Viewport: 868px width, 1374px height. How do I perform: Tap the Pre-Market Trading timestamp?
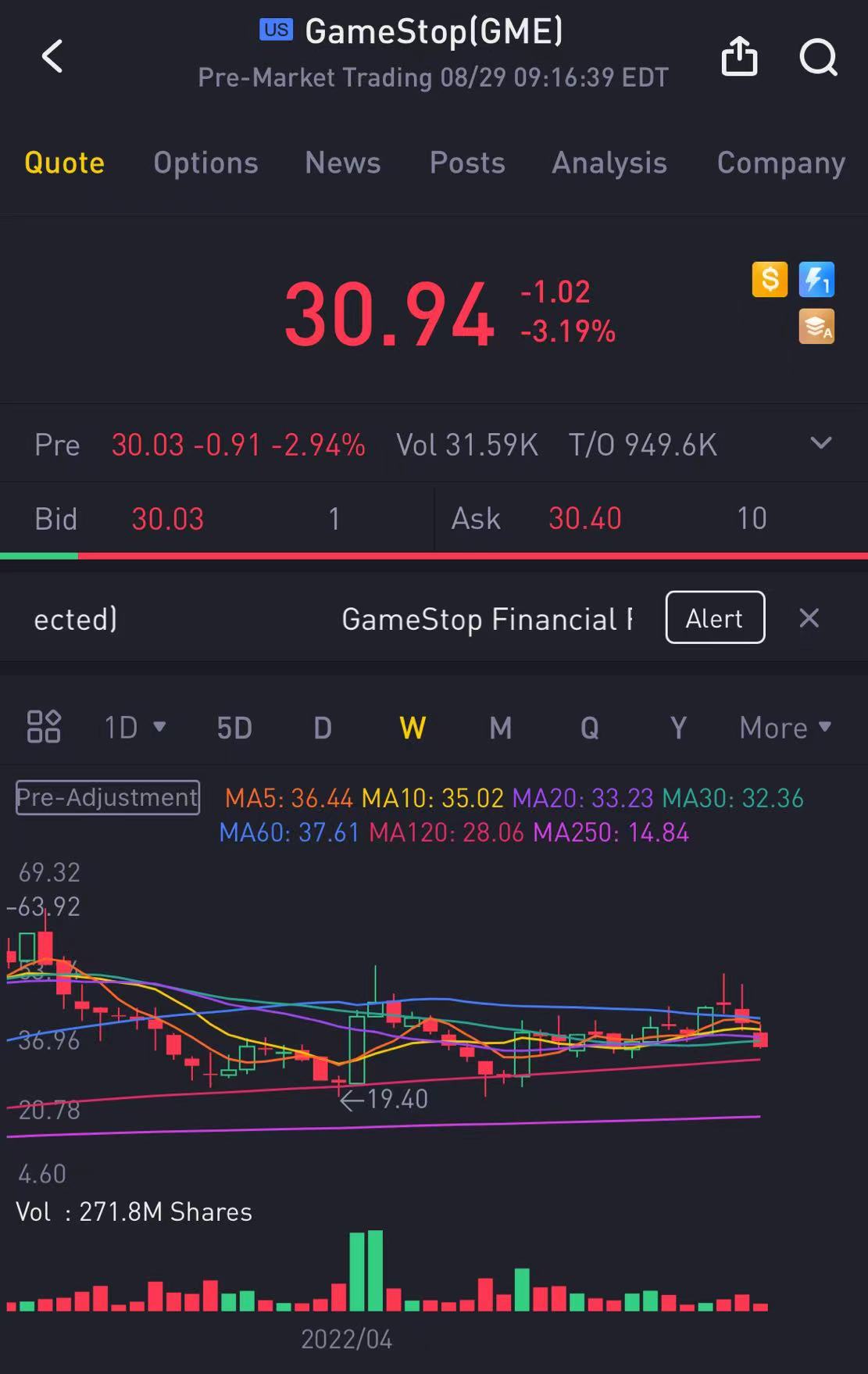click(x=433, y=77)
